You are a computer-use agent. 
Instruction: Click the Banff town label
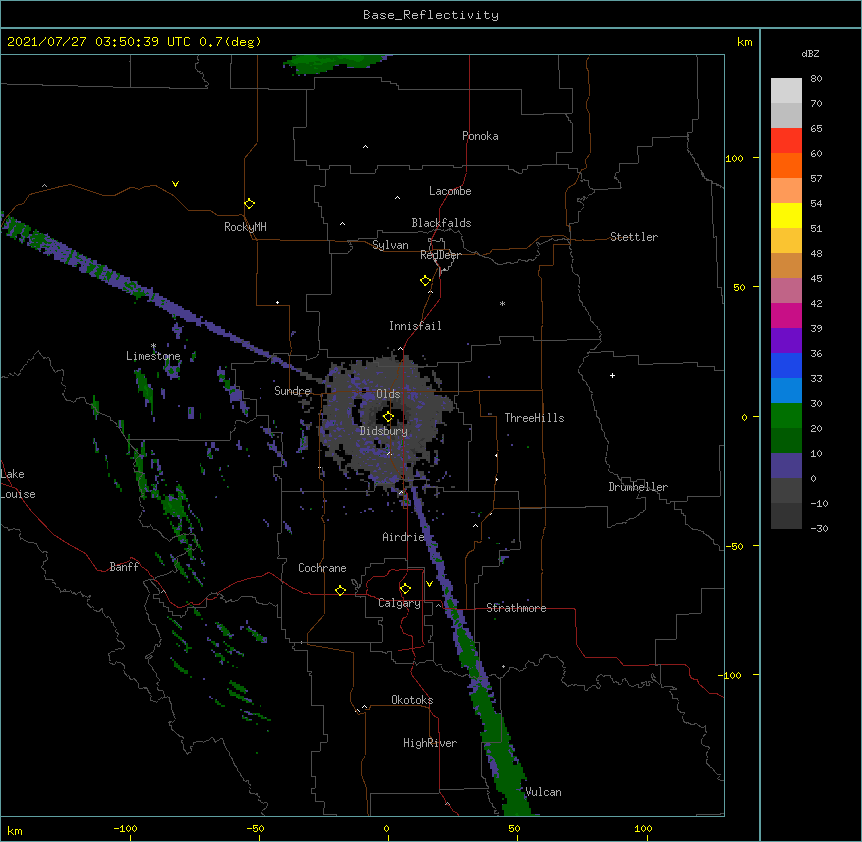tap(124, 567)
